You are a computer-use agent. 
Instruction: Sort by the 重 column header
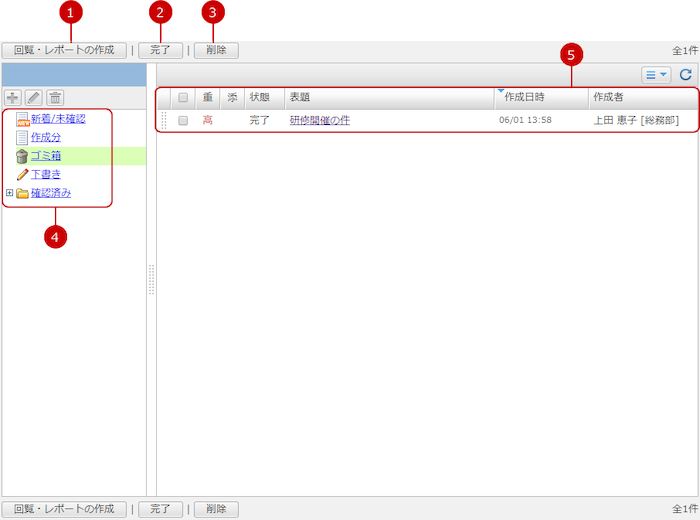208,97
